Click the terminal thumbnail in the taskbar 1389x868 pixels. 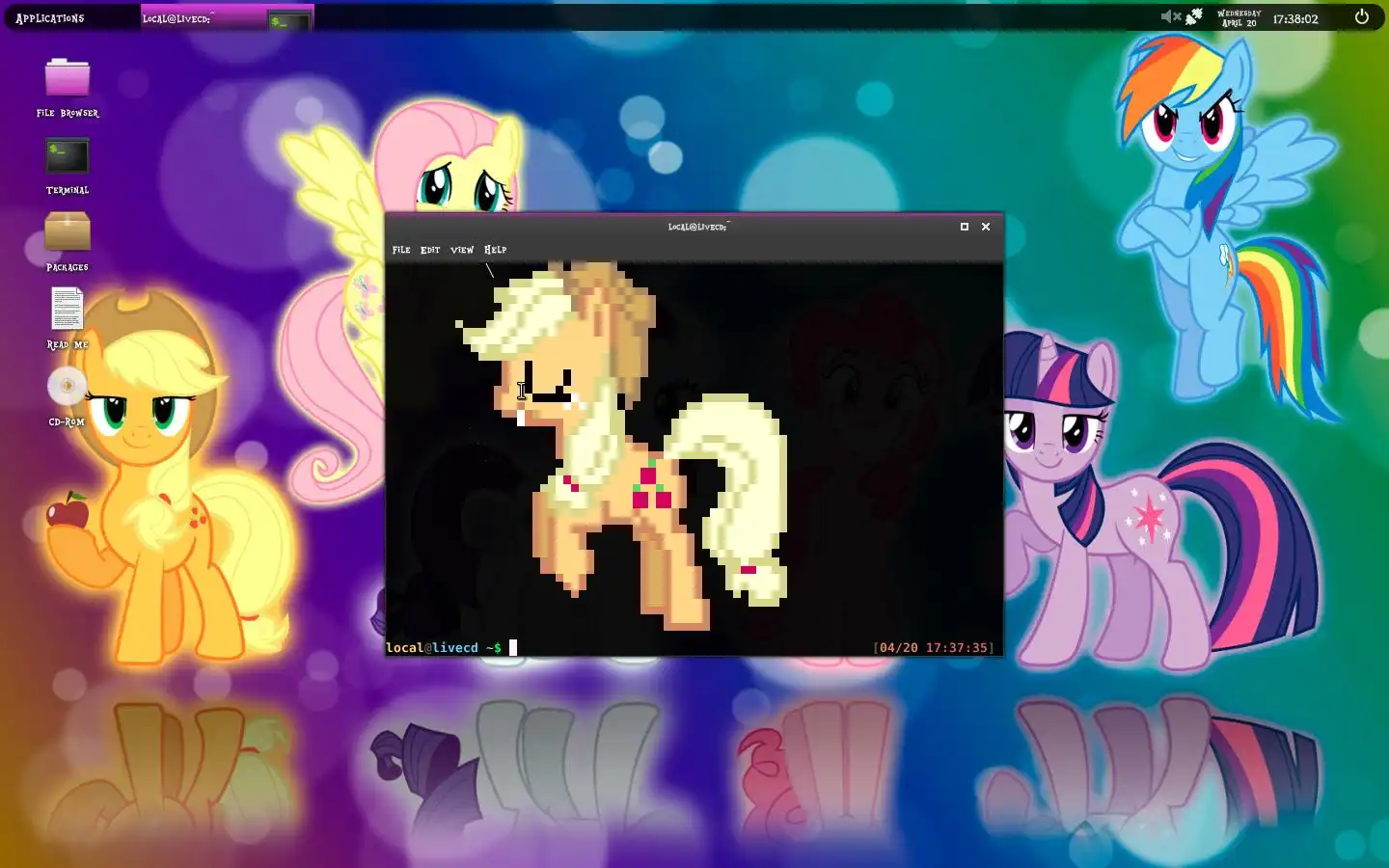pos(289,20)
